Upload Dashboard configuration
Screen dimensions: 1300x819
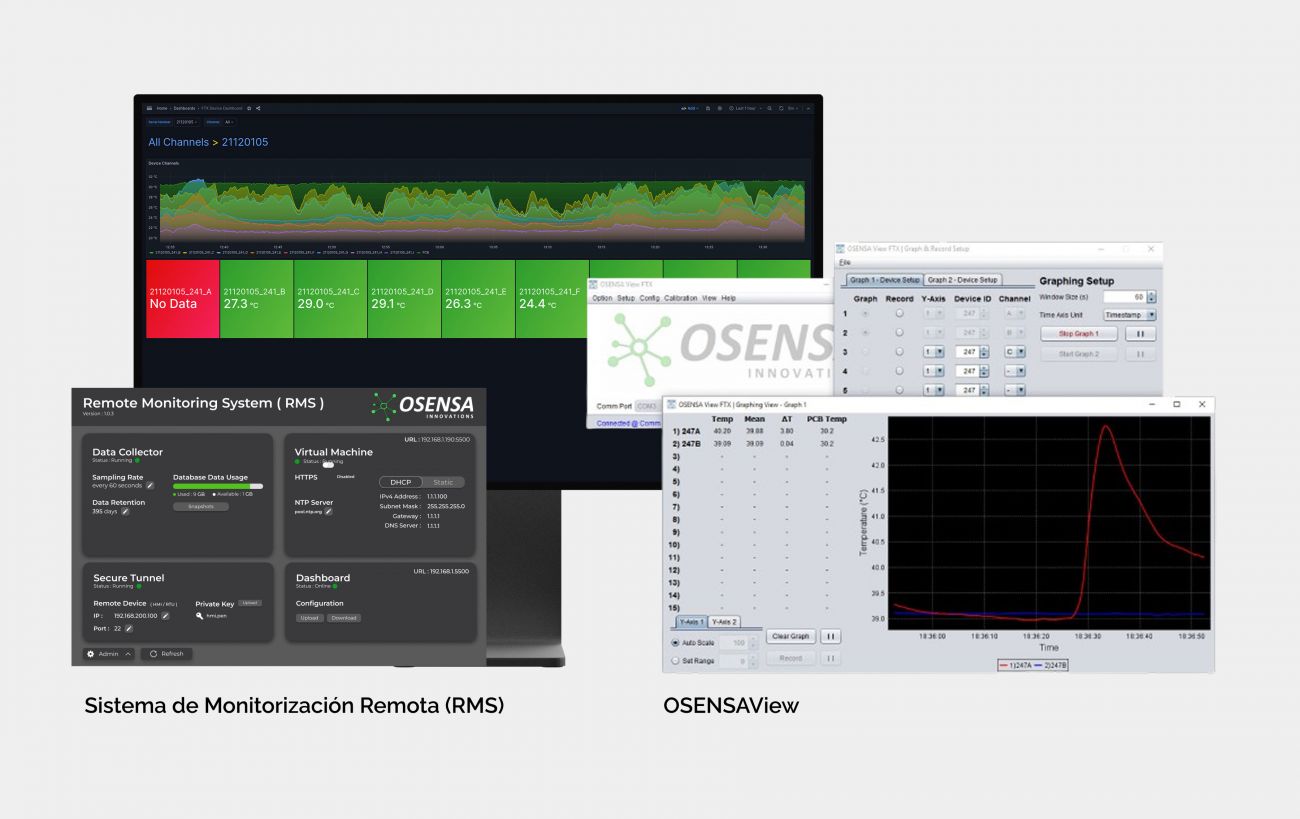[x=309, y=618]
